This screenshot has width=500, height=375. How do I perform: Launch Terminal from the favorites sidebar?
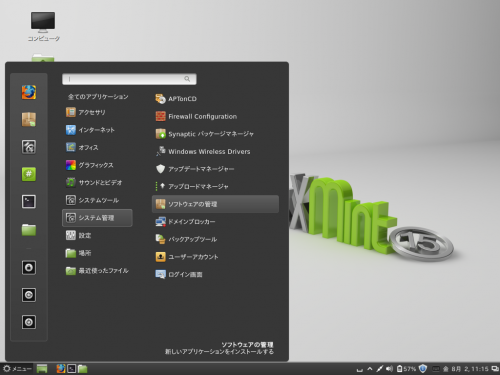click(x=29, y=202)
